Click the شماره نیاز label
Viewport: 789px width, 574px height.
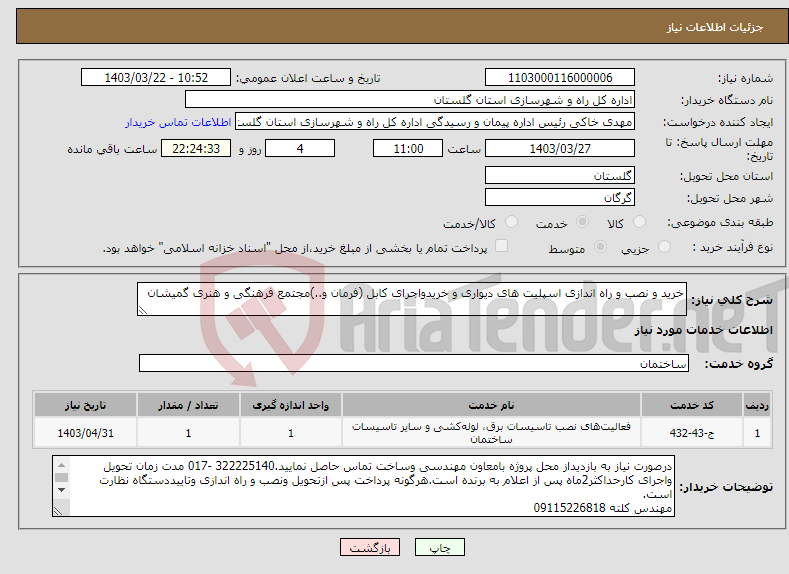coord(745,78)
